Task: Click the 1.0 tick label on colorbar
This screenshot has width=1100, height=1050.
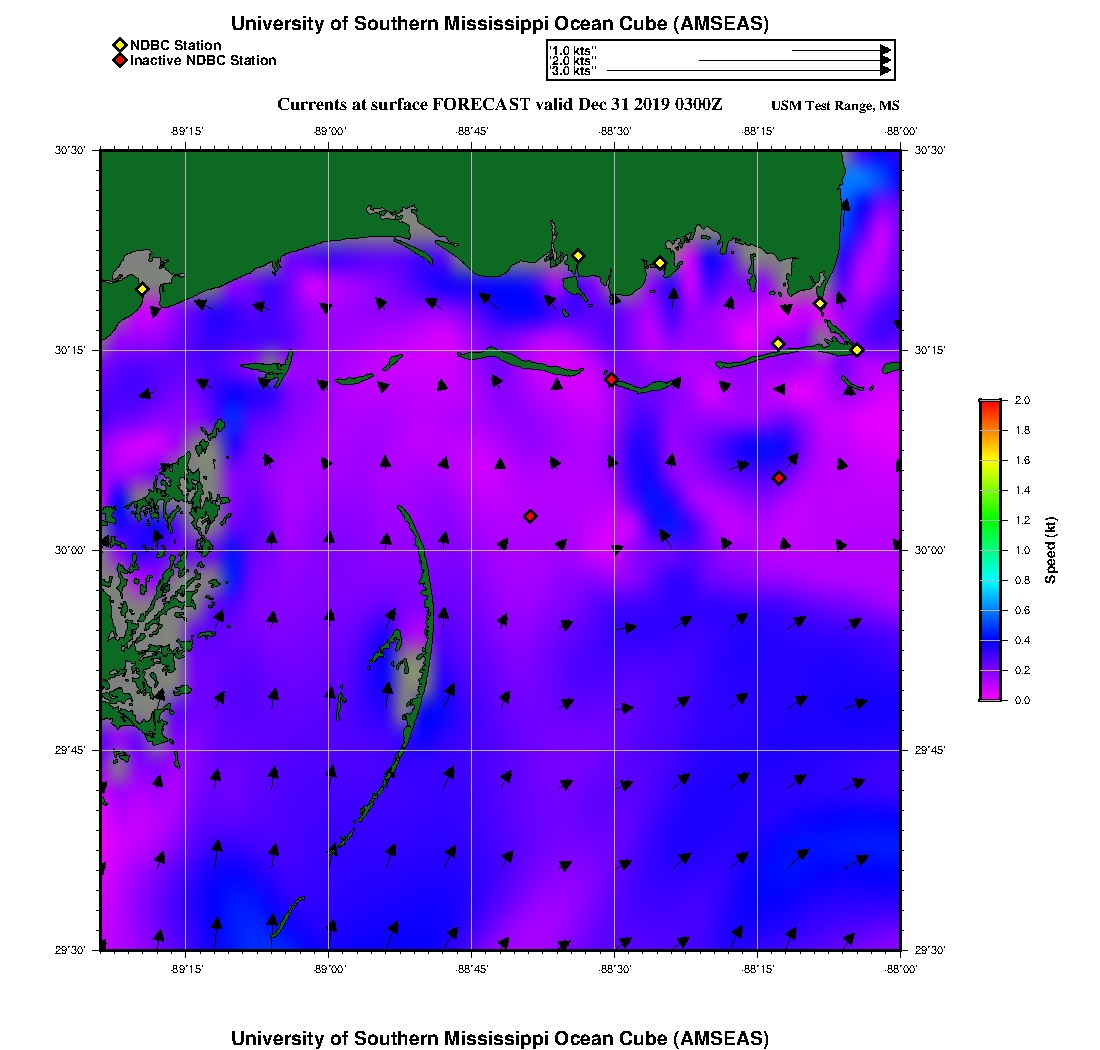Action: (x=1022, y=550)
